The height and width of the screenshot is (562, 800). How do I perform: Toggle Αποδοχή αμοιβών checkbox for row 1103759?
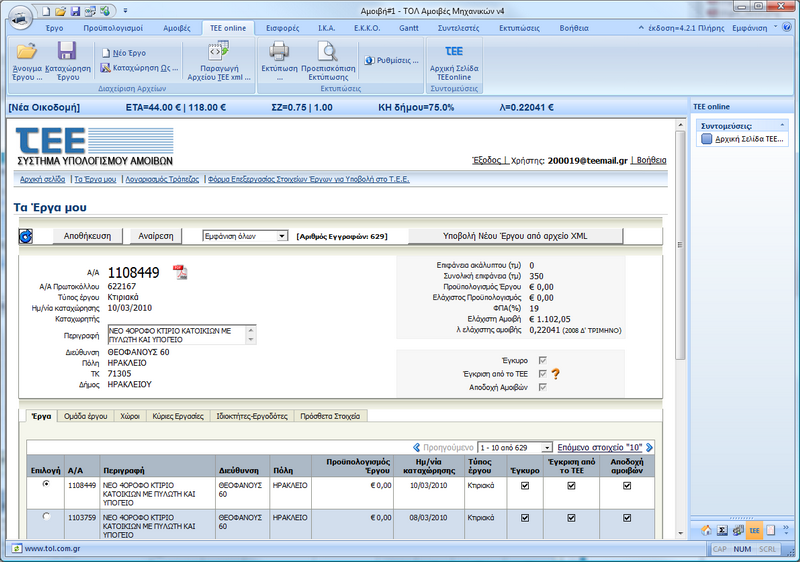[x=627, y=518]
